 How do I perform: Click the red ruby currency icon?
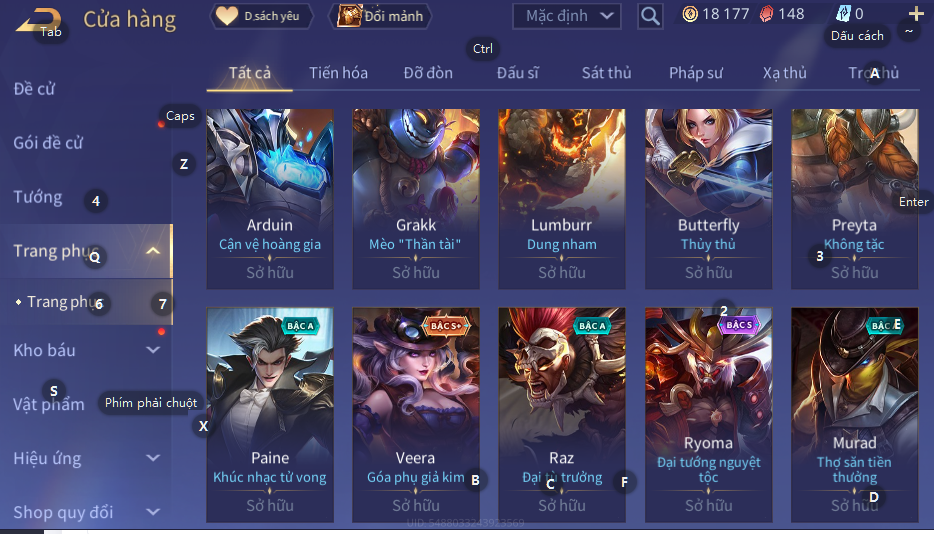766,14
